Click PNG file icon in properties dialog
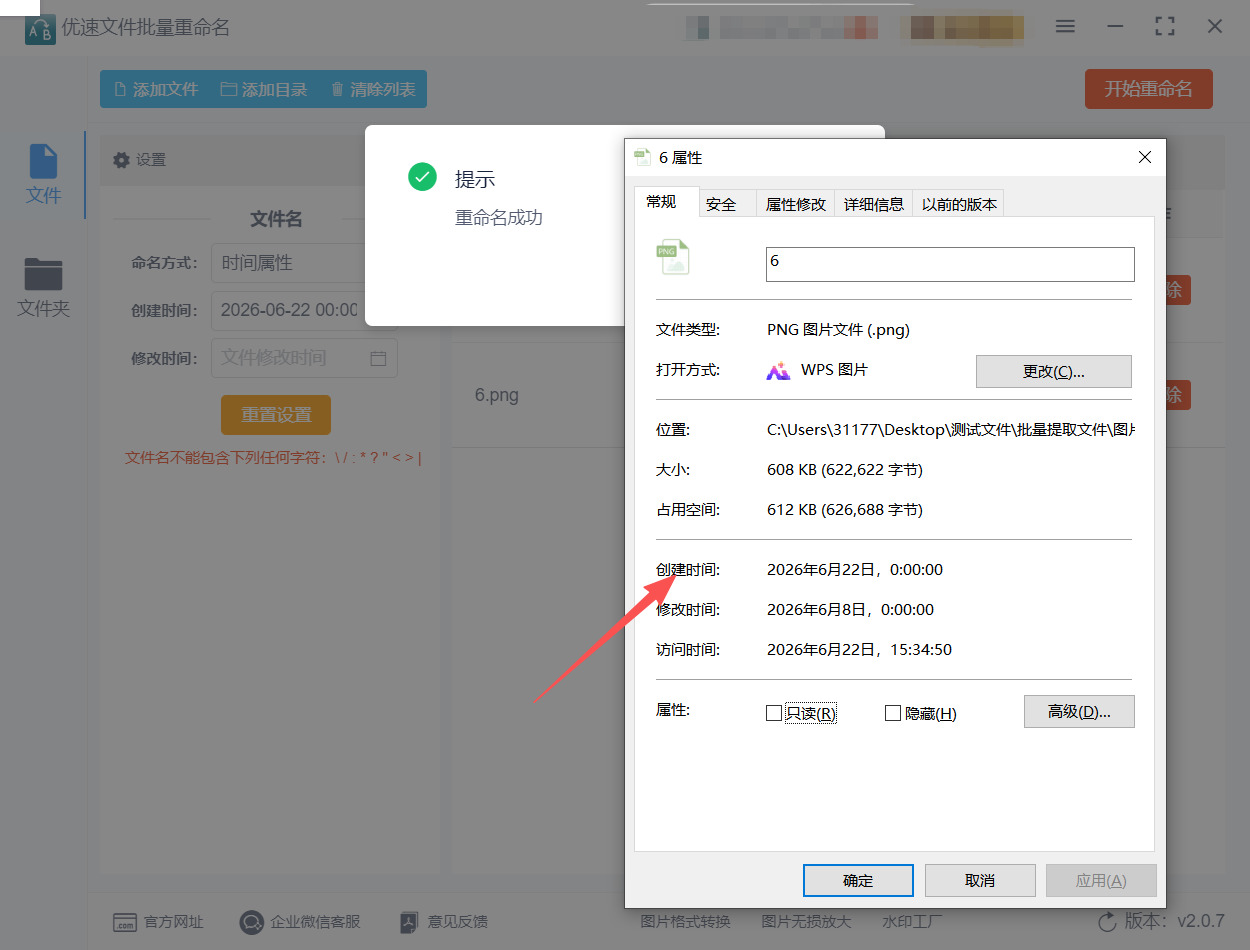This screenshot has height=950, width=1250. (673, 257)
